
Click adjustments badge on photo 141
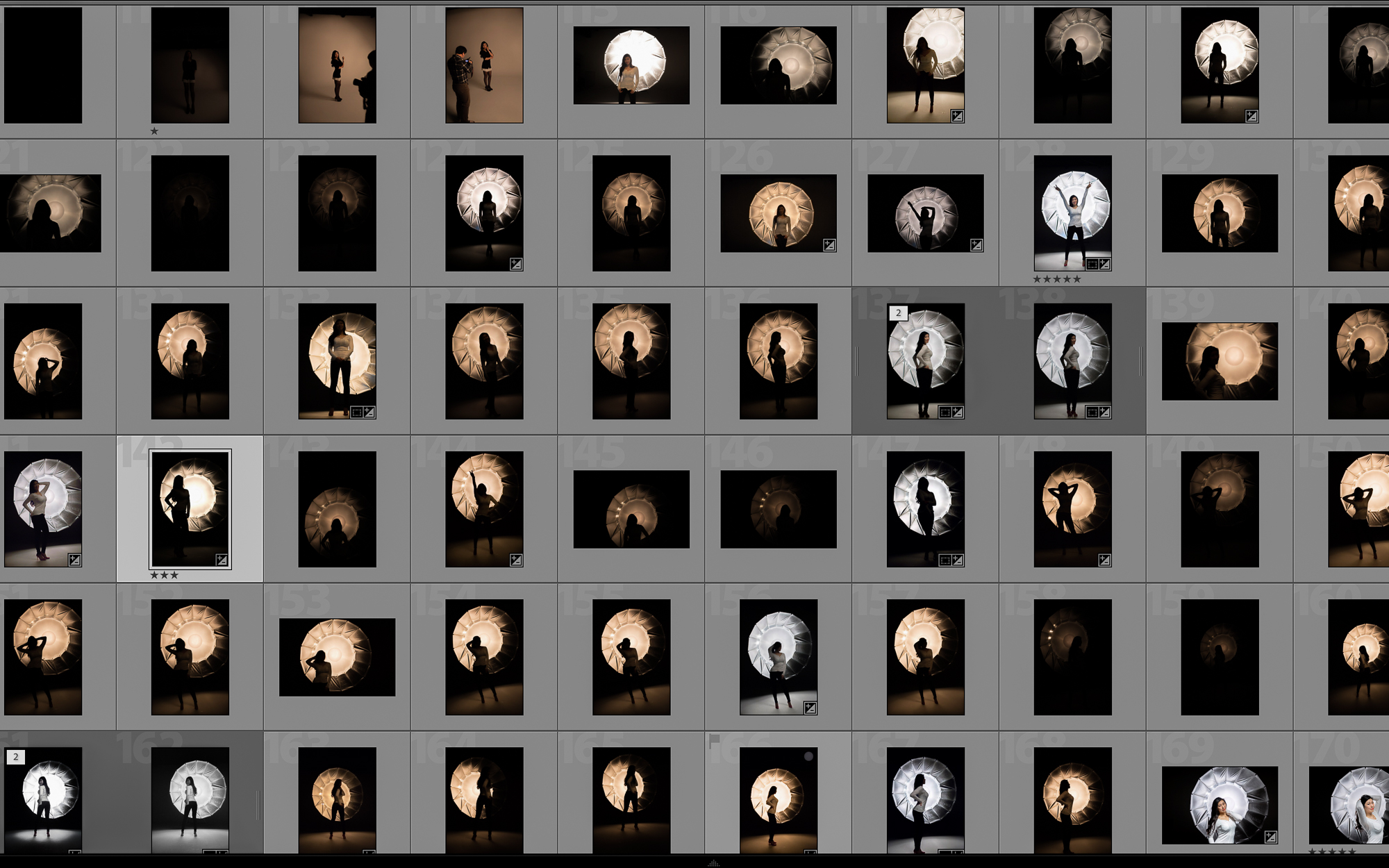coord(74,560)
